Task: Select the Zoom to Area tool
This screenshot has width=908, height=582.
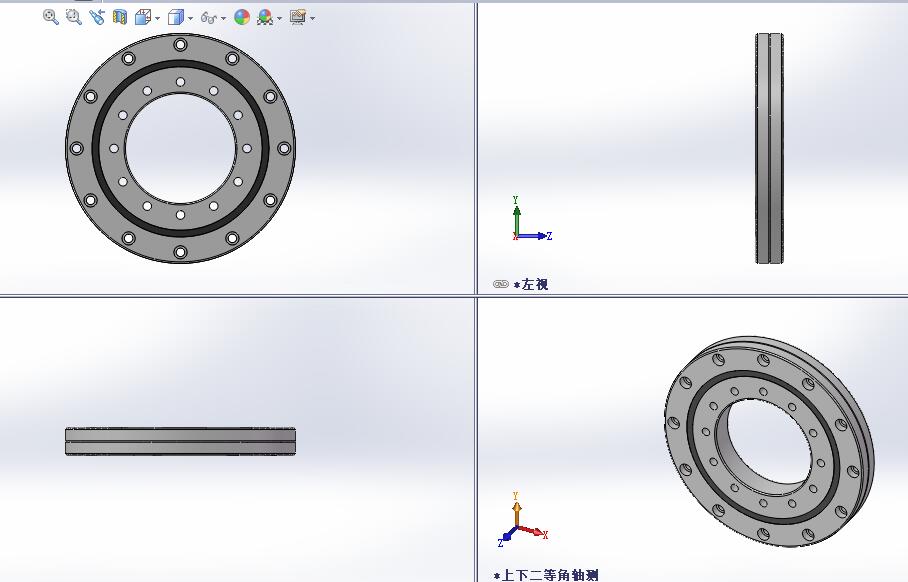Action: coord(74,17)
